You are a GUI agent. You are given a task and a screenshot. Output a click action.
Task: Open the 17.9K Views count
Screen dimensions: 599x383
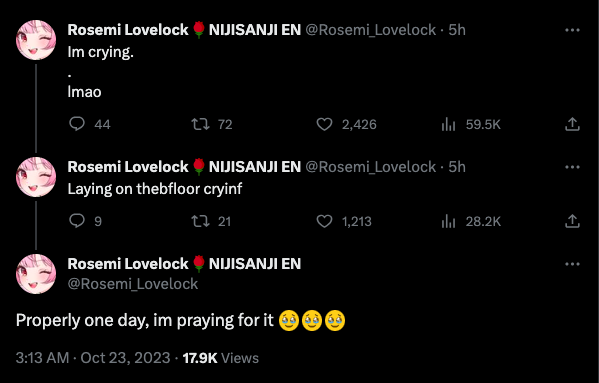(x=220, y=358)
